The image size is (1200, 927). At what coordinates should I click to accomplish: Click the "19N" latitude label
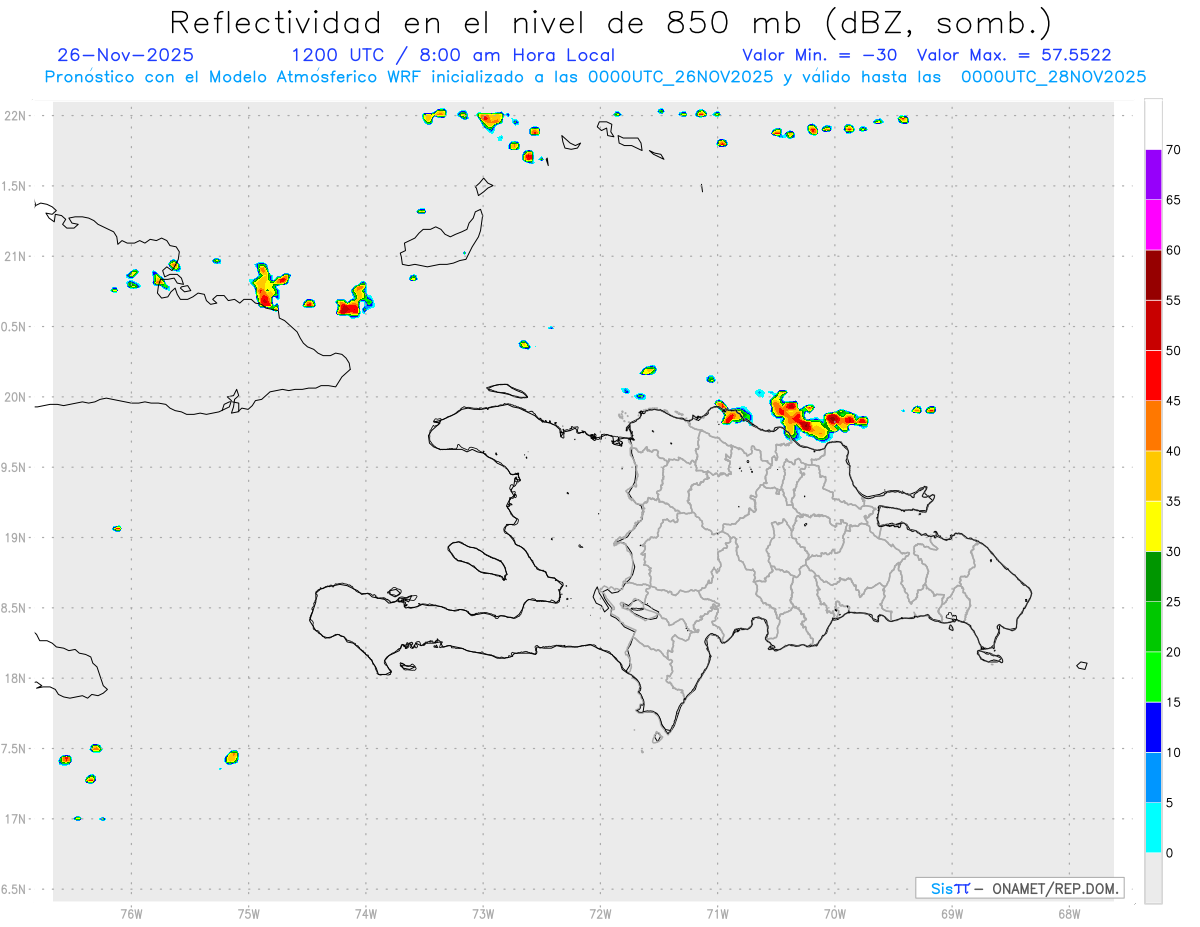pyautogui.click(x=17, y=537)
